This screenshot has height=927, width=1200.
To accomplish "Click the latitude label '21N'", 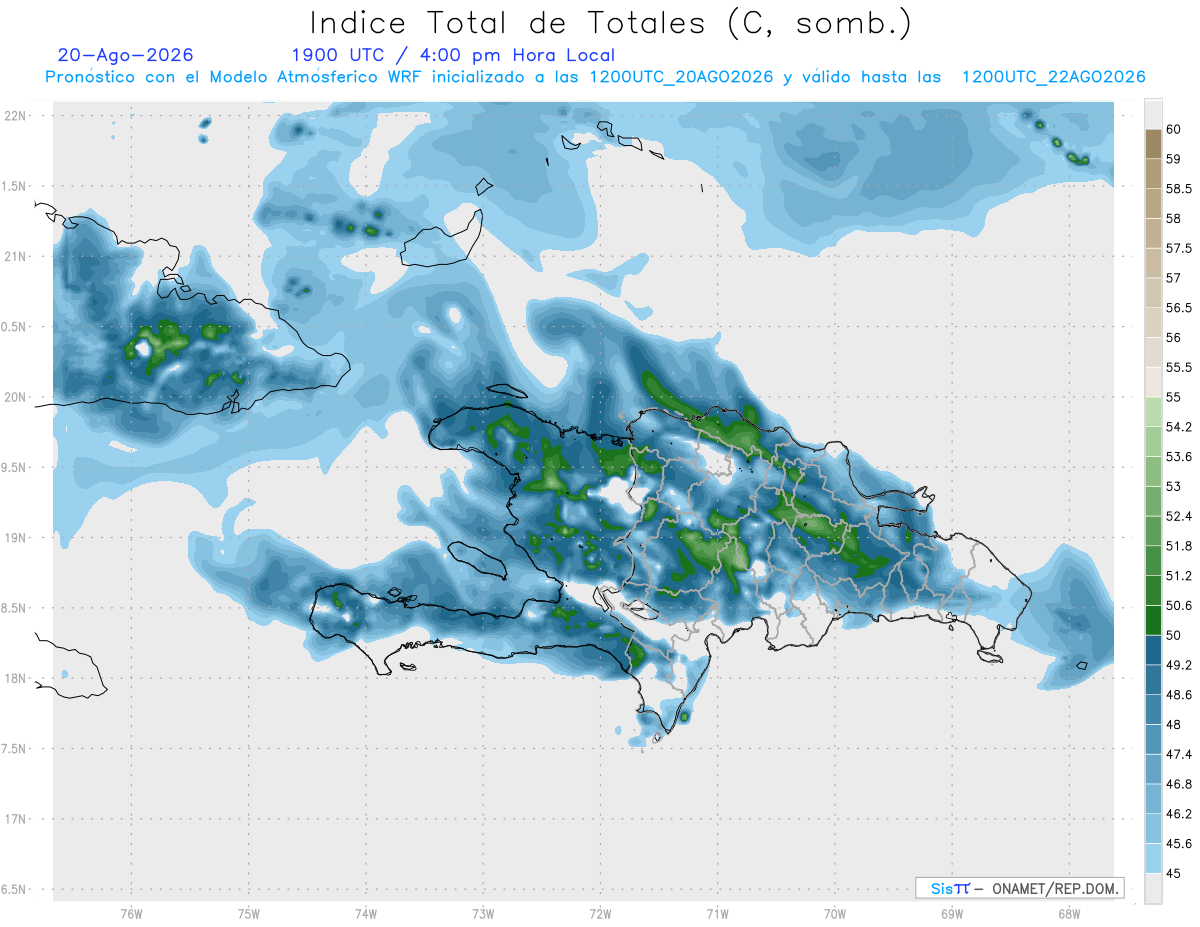I will [15, 257].
